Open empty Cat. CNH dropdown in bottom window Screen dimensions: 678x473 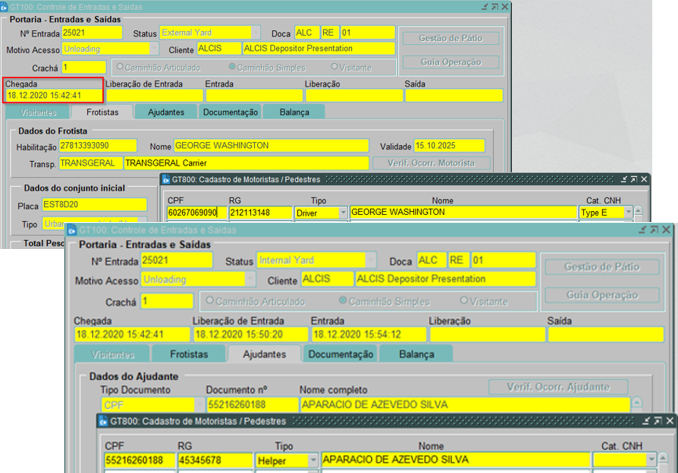[x=652, y=460]
